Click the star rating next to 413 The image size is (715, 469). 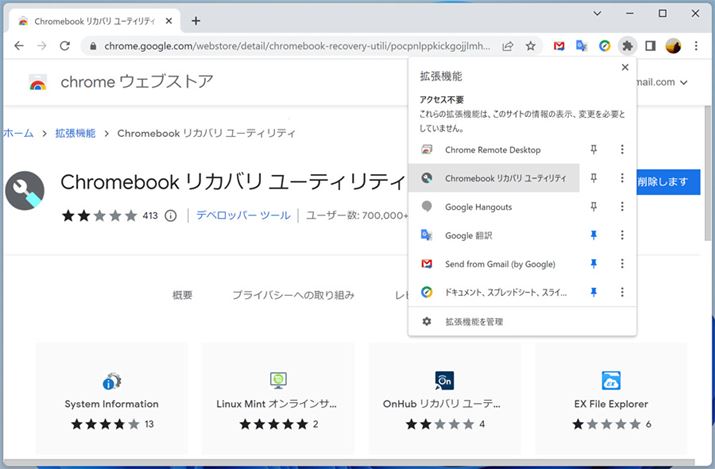coord(100,216)
